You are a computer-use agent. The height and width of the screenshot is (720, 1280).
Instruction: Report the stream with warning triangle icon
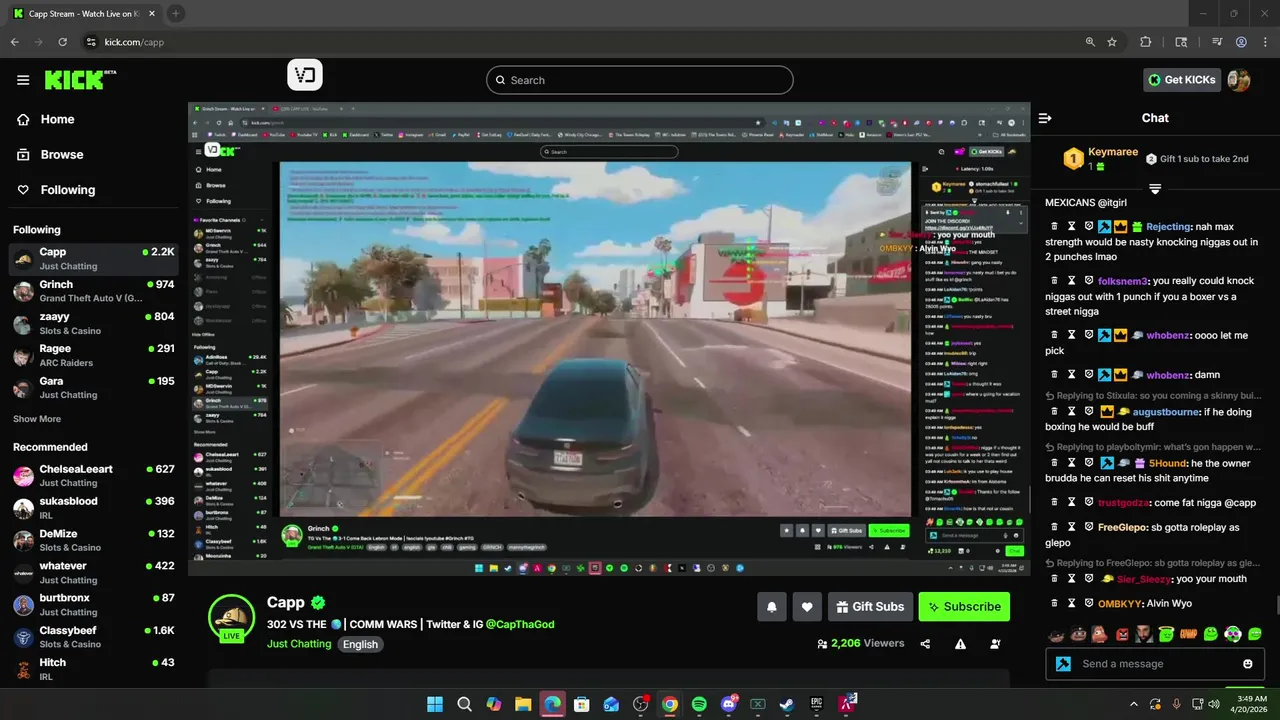tap(960, 644)
